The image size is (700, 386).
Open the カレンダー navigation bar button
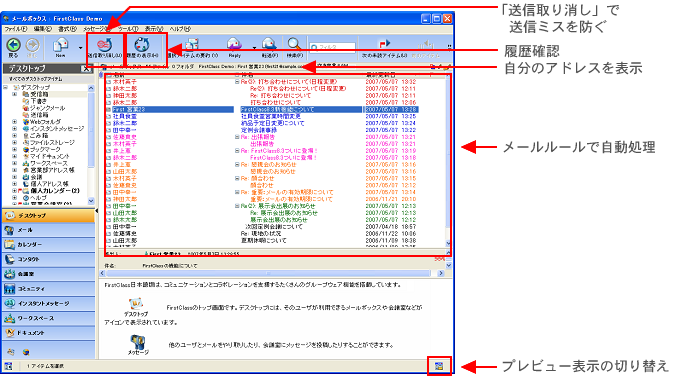tap(49, 245)
